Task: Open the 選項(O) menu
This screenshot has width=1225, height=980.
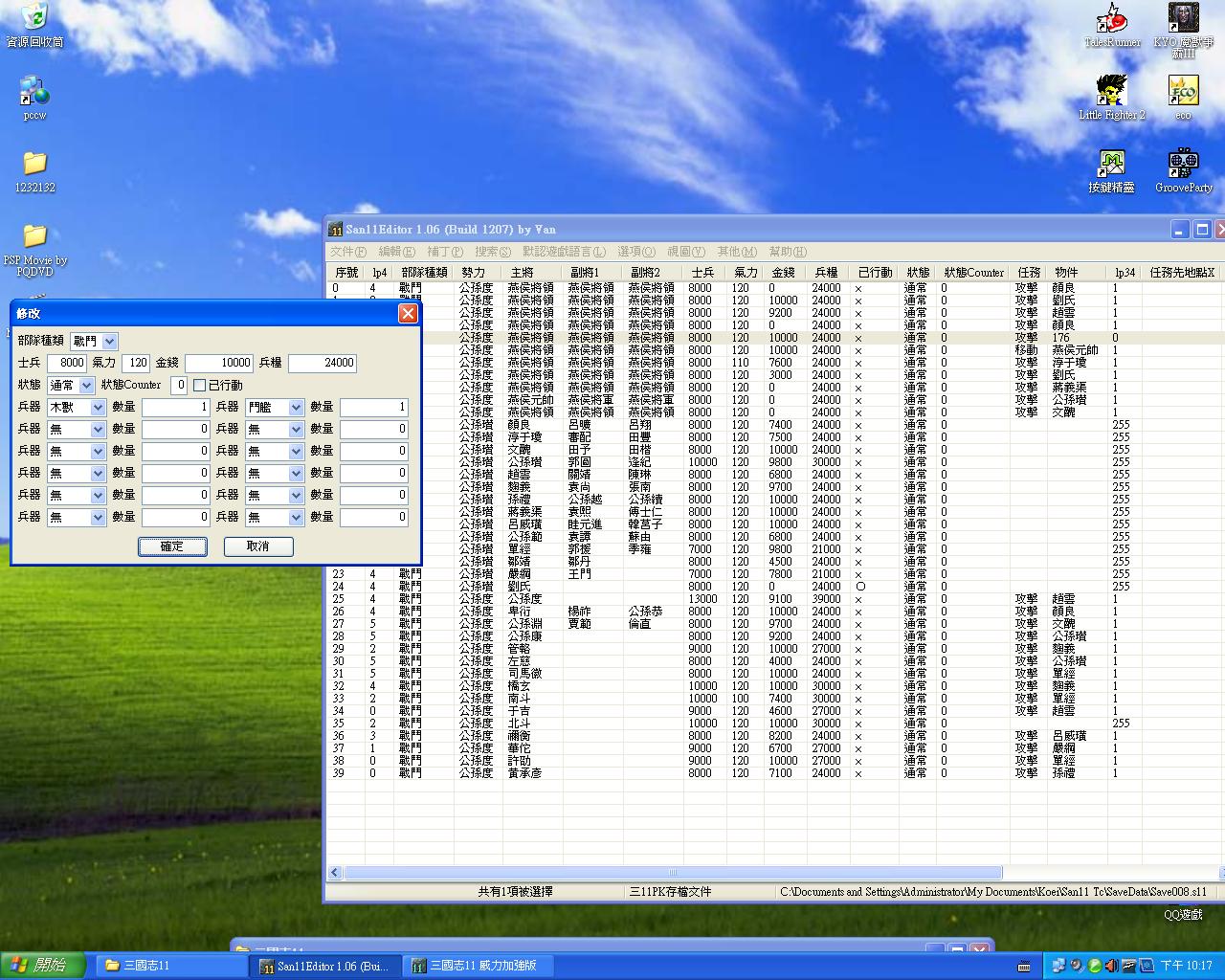Action: (636, 252)
